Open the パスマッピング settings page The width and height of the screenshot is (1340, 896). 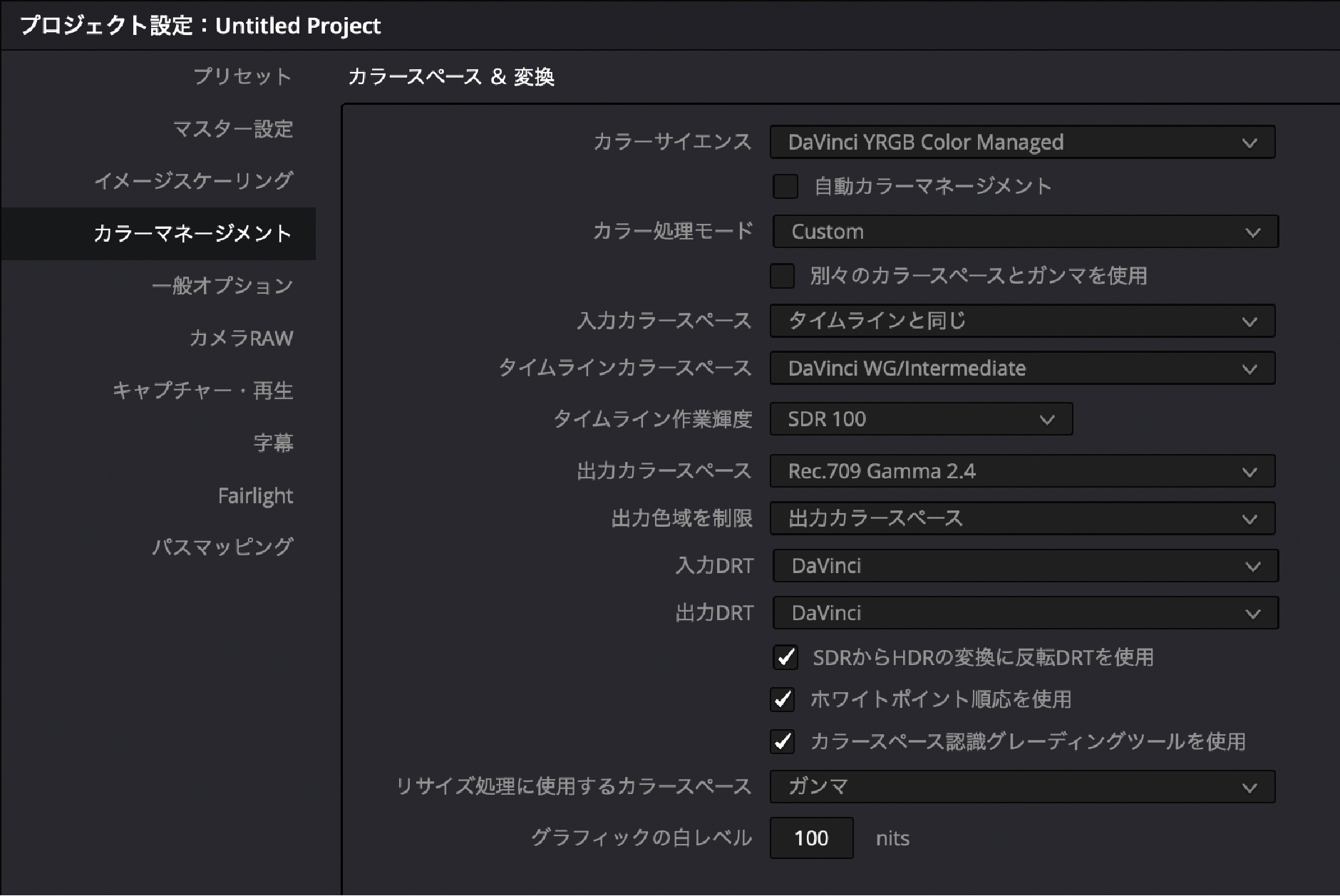[x=222, y=547]
